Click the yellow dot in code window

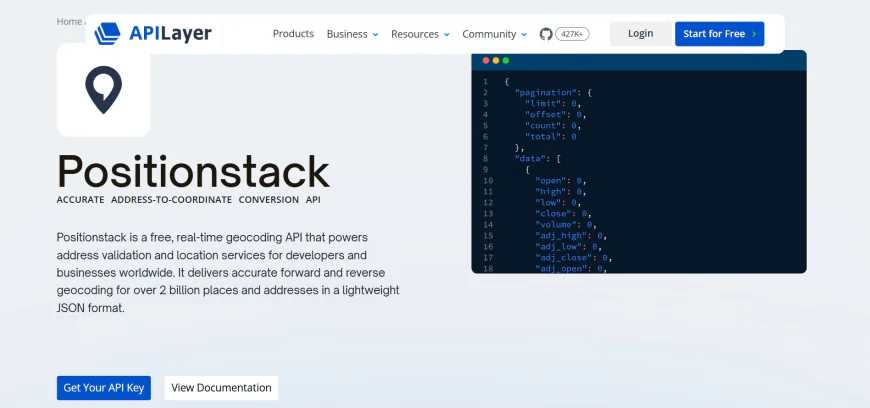[496, 61]
